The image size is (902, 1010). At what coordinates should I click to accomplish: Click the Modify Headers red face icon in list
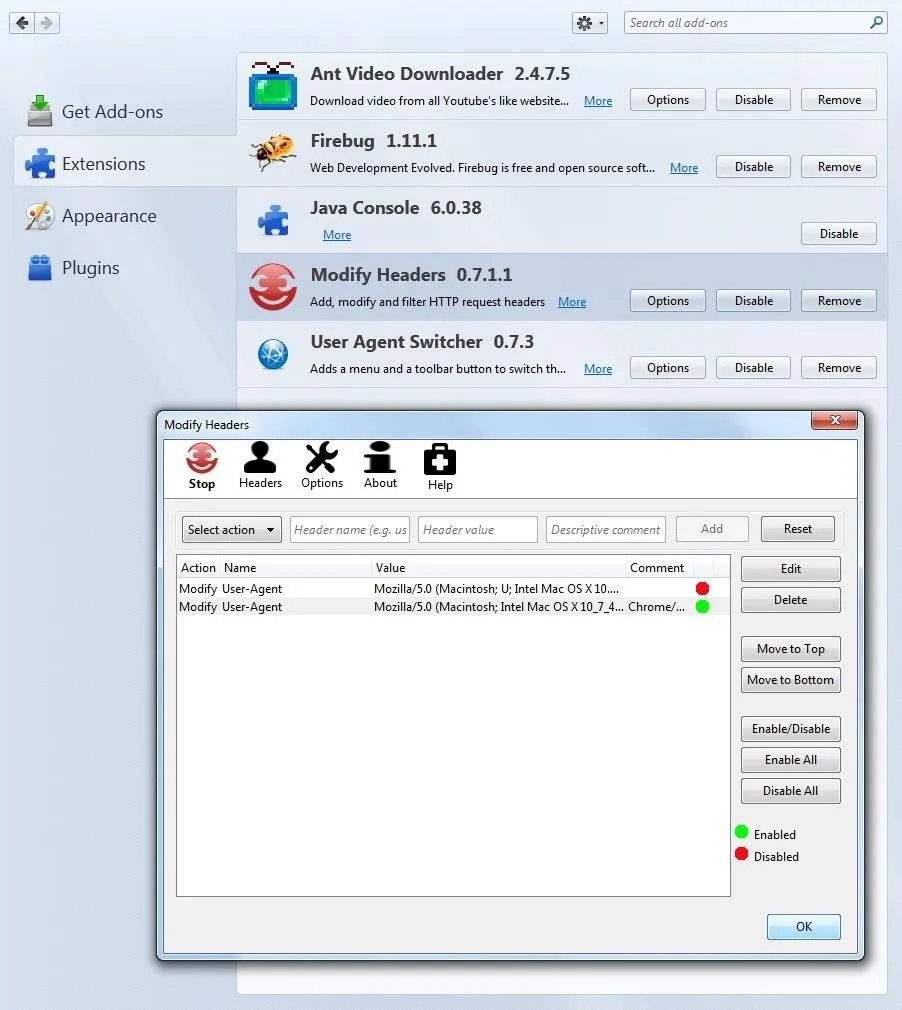tap(273, 287)
